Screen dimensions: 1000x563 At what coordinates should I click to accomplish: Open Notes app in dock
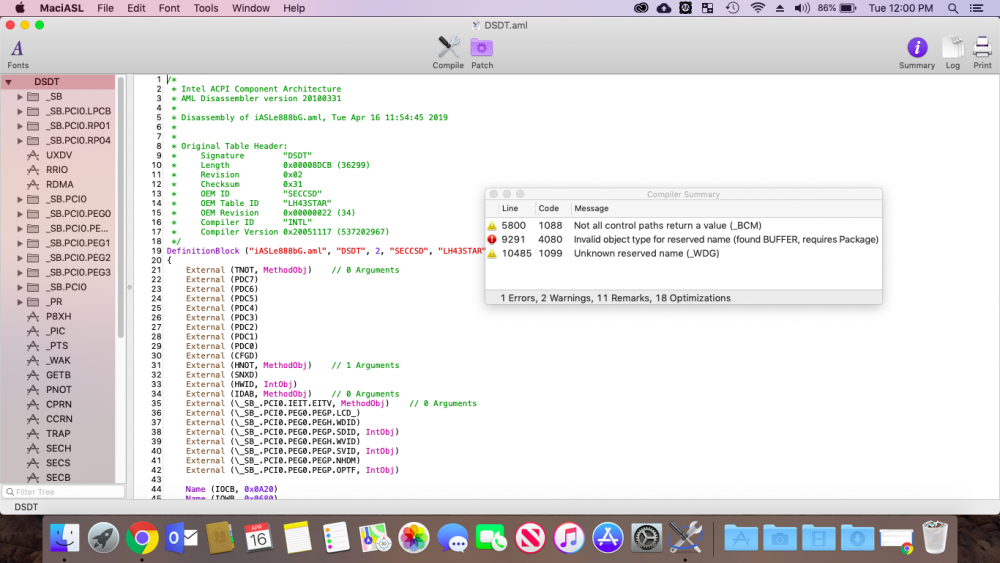coord(297,538)
